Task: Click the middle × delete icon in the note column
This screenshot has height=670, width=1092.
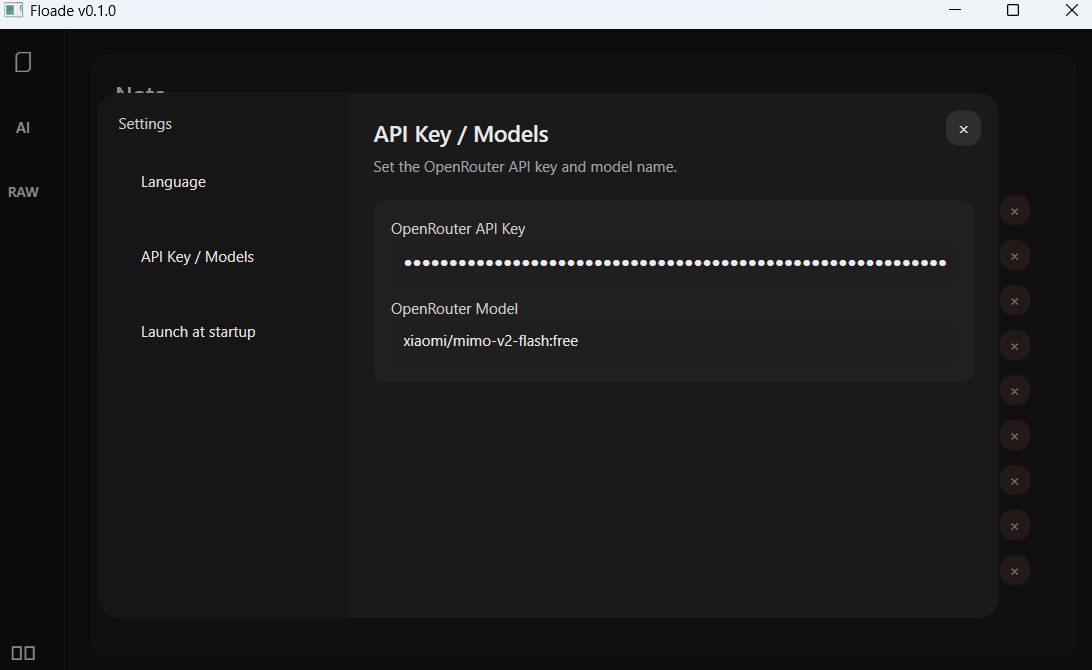Action: tap(1015, 390)
